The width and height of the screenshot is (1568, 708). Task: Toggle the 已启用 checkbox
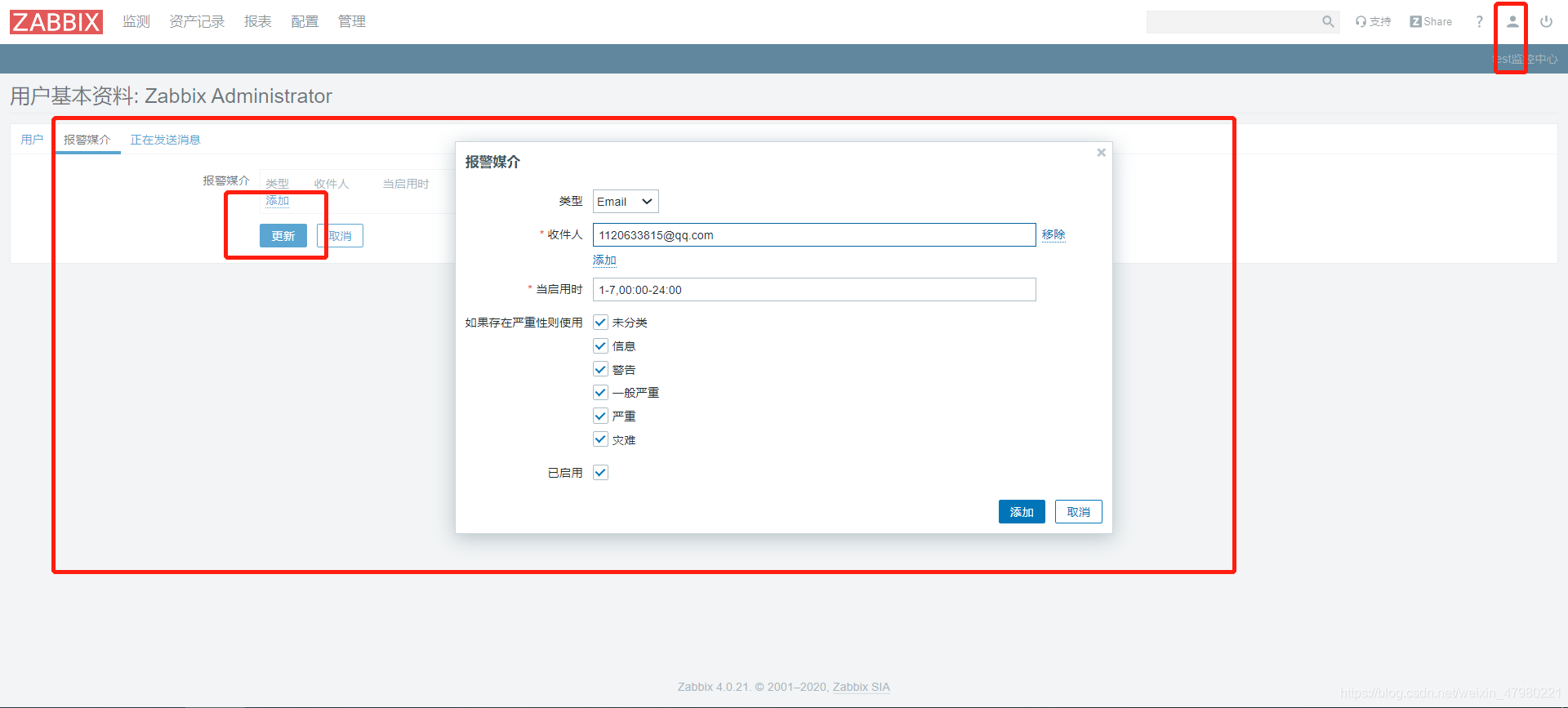tap(600, 473)
